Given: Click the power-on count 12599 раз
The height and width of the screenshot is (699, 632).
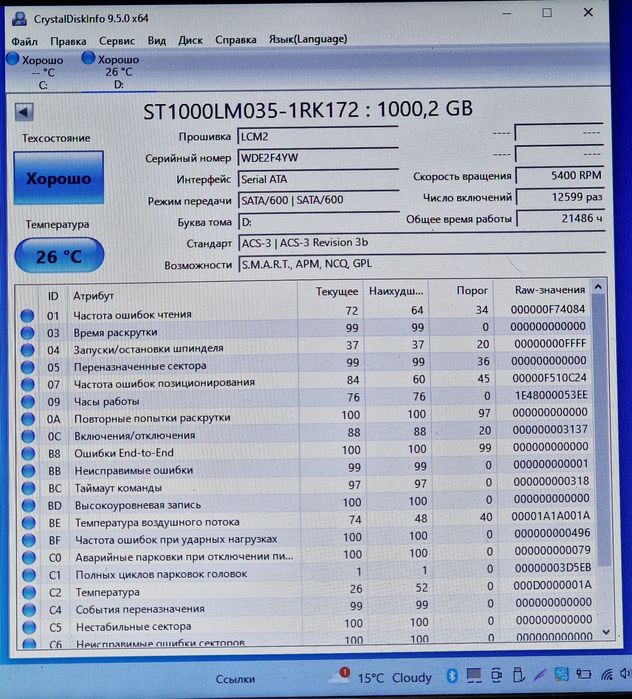Looking at the screenshot, I should (x=560, y=197).
